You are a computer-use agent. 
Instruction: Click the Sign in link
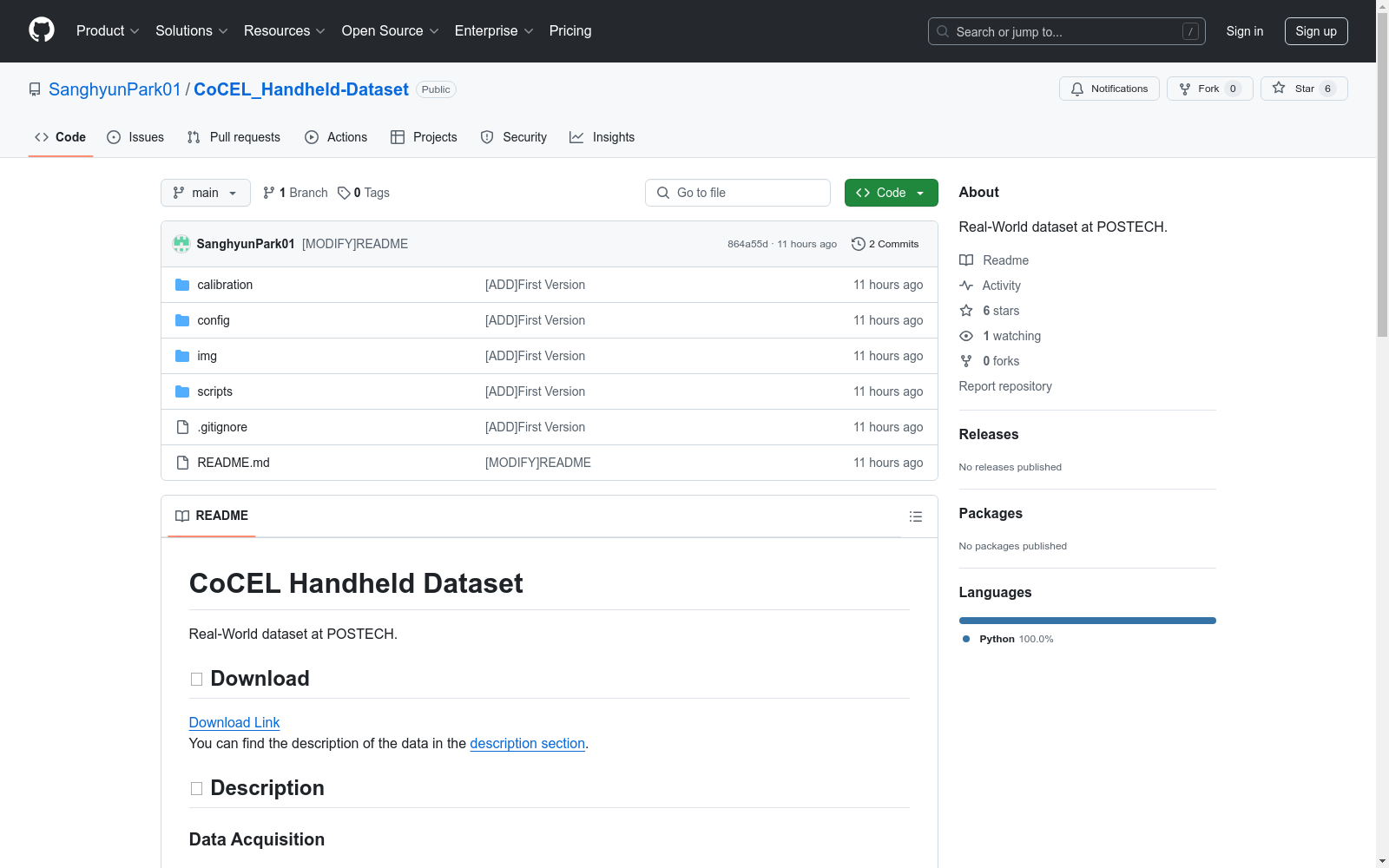(1244, 31)
